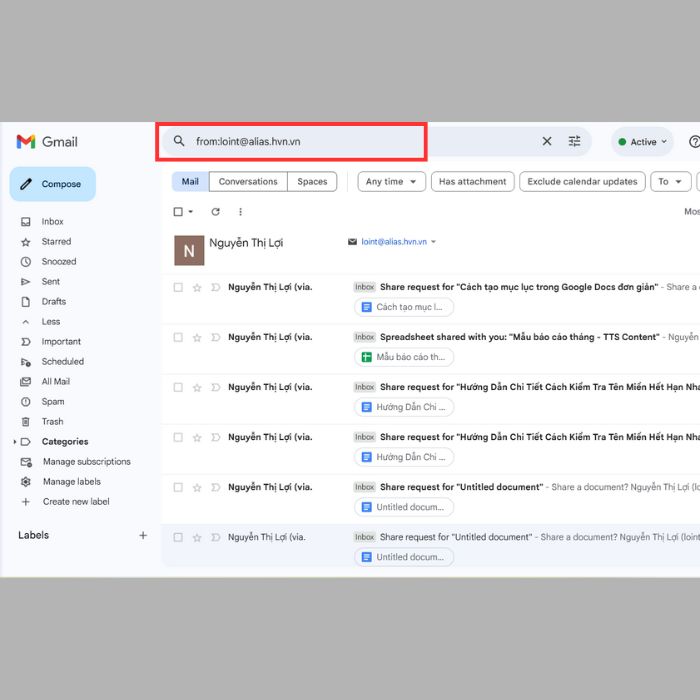The image size is (700, 700).
Task: Open the more options three-dot menu
Action: [x=241, y=212]
